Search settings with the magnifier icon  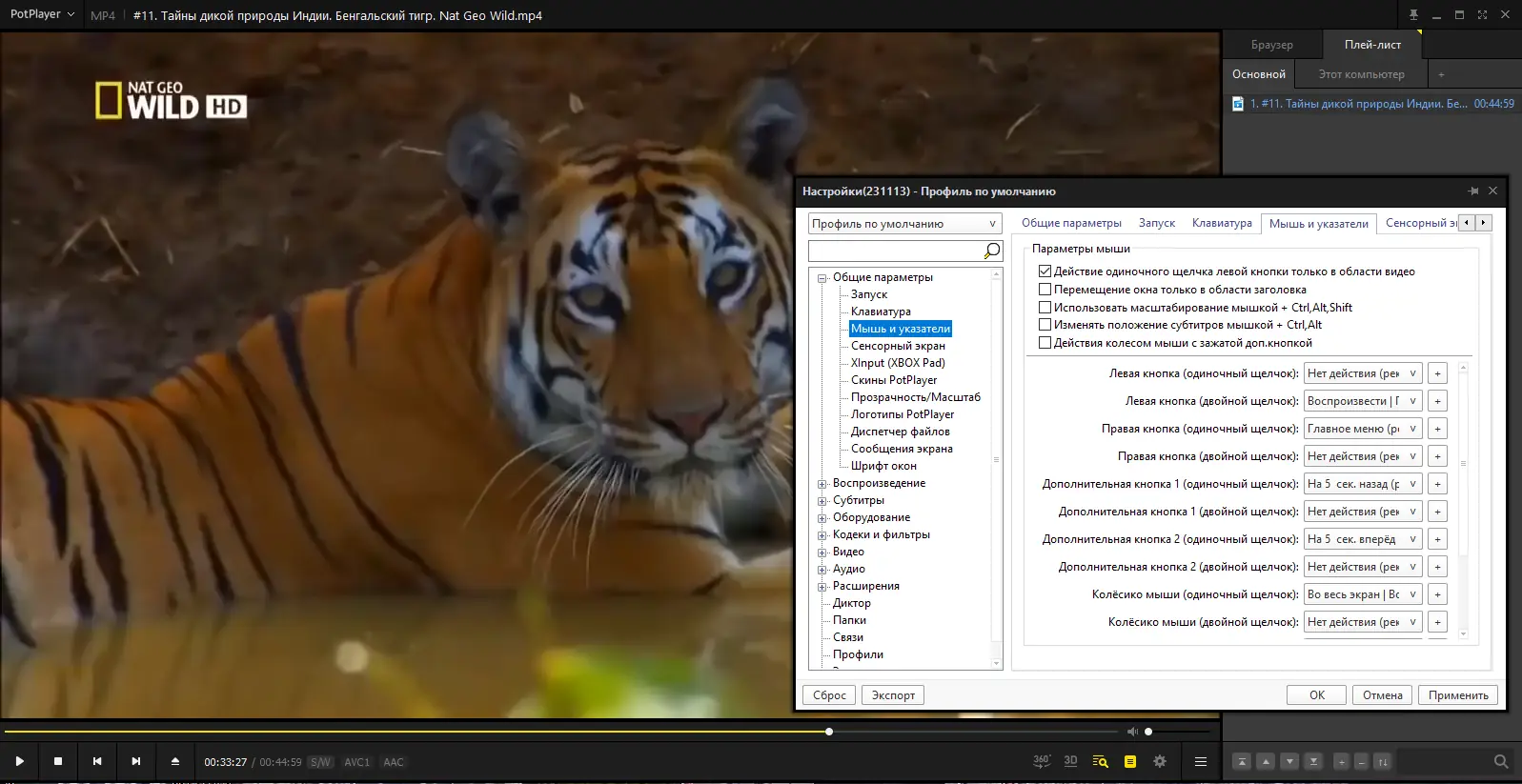[x=991, y=251]
